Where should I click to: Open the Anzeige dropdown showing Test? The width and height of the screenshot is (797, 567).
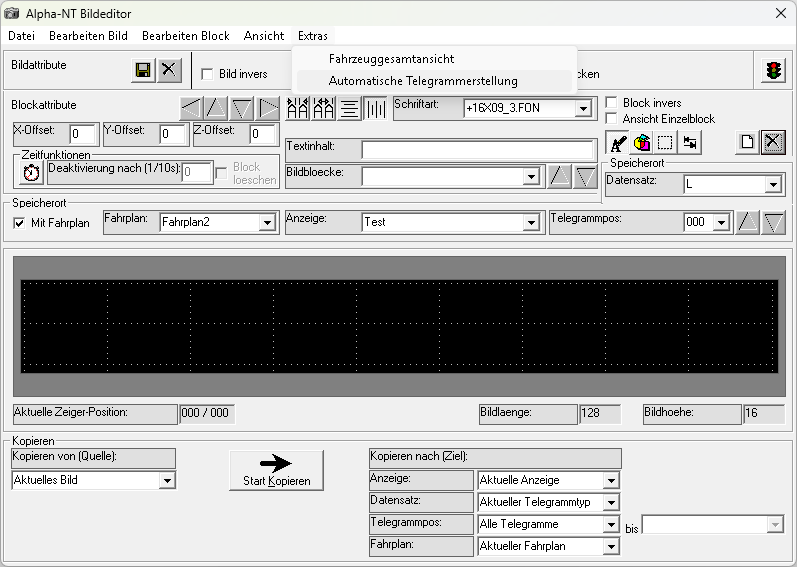coord(531,223)
